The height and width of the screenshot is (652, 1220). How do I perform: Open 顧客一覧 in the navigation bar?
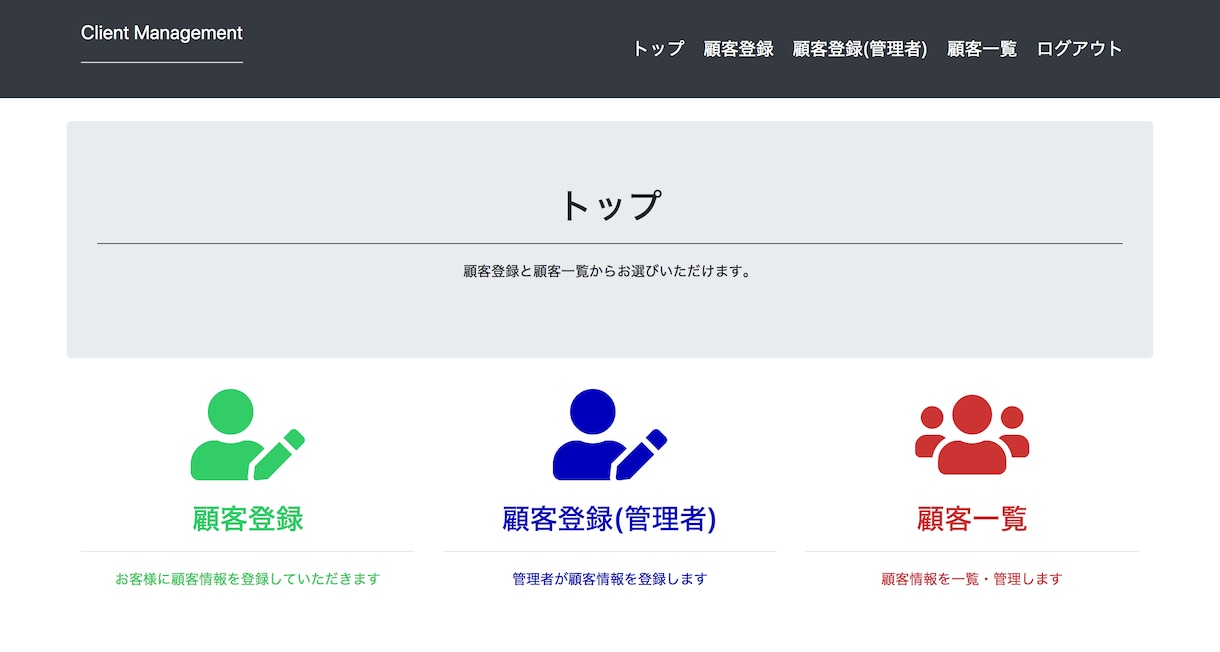(982, 49)
